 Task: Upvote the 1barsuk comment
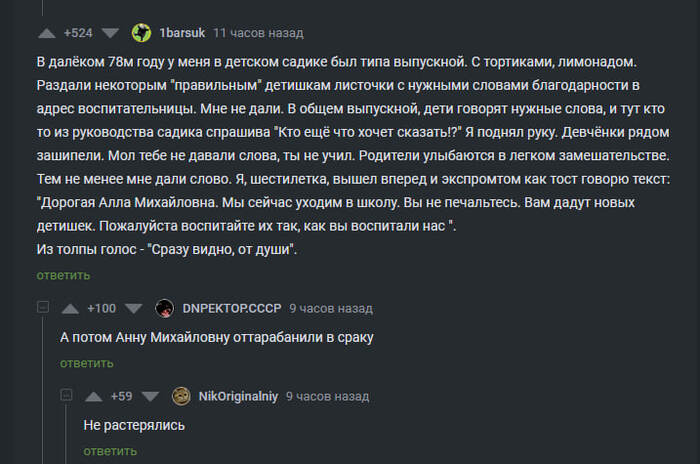tap(47, 33)
